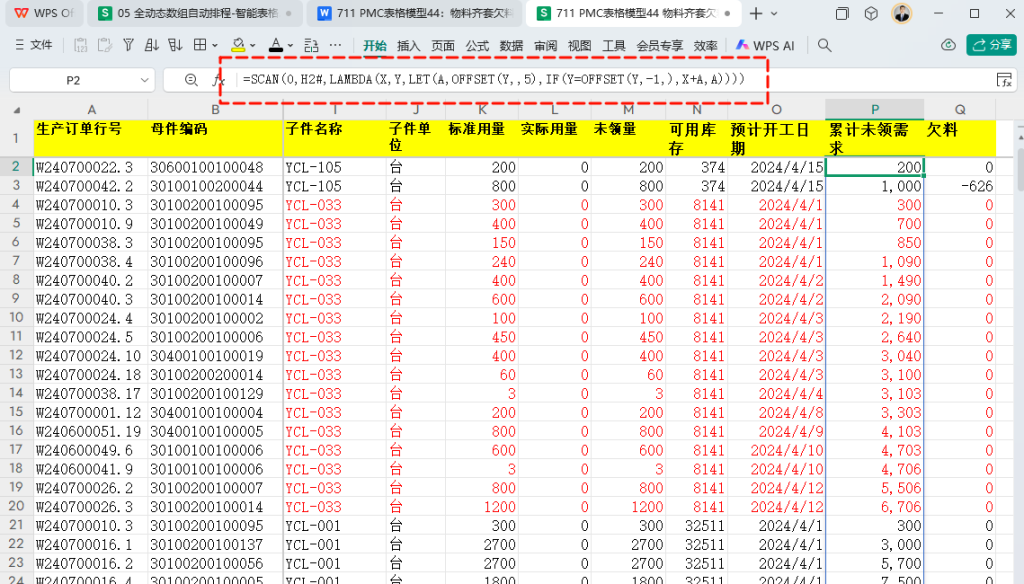Viewport: 1024px width, 584px height.
Task: Switch to the 视图 ribbon tab
Action: coord(579,46)
